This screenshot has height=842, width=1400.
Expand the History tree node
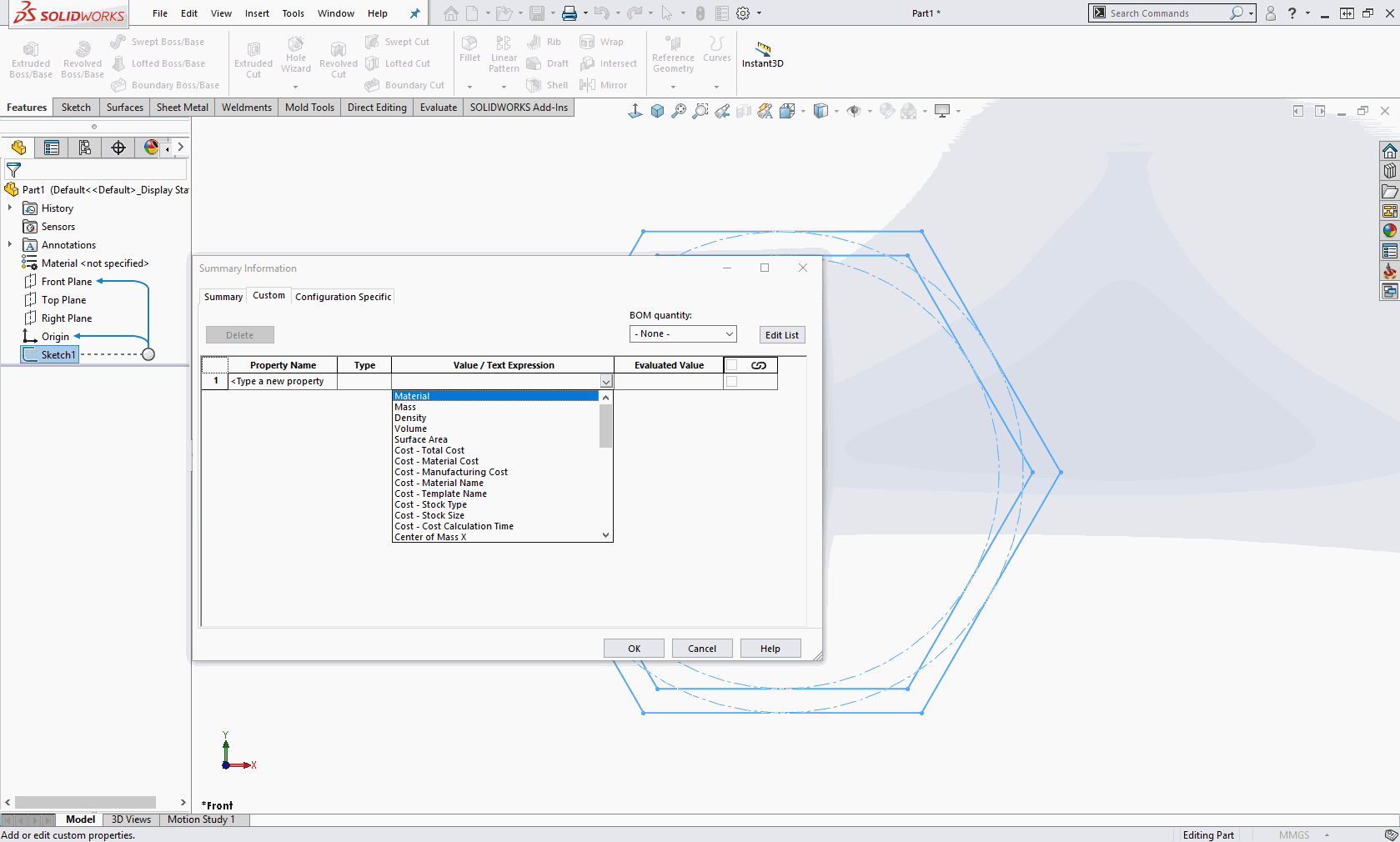tap(10, 208)
